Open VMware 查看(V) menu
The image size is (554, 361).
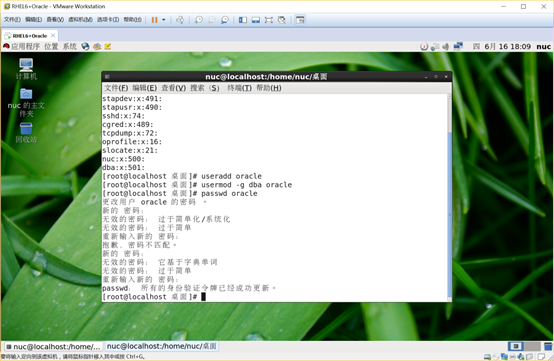[55, 20]
